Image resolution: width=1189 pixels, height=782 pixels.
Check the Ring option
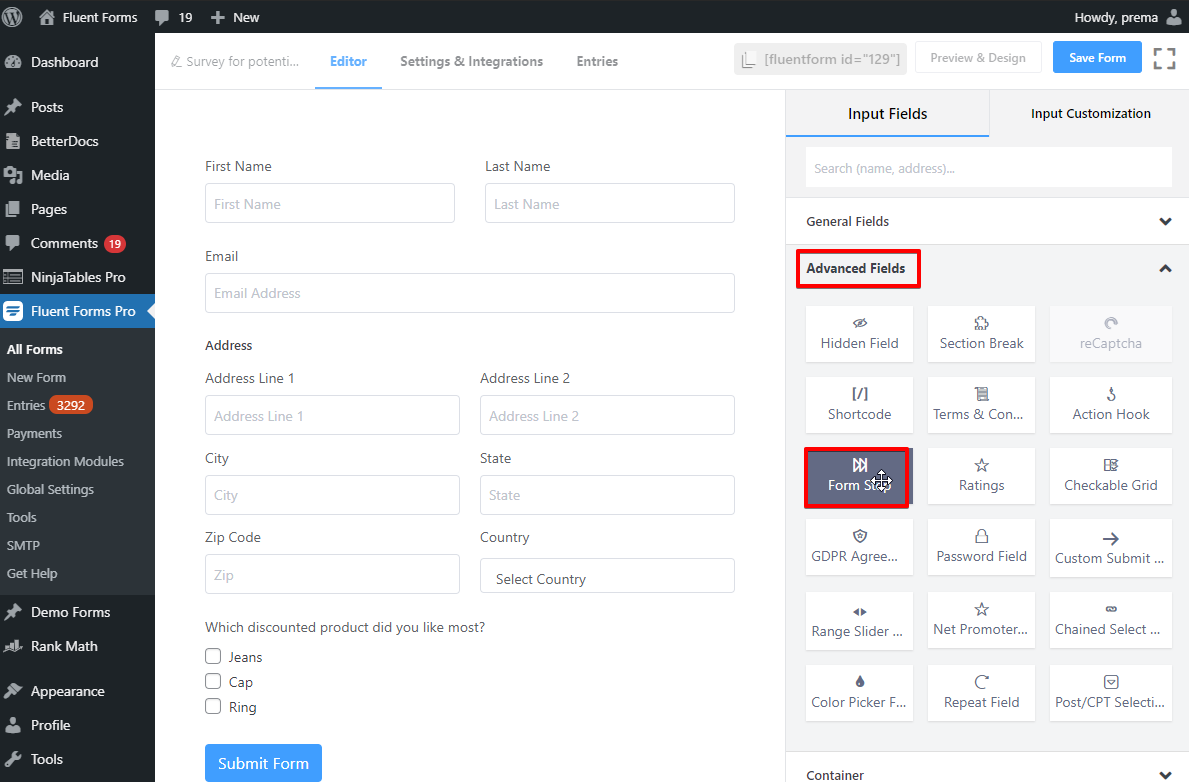tap(213, 706)
